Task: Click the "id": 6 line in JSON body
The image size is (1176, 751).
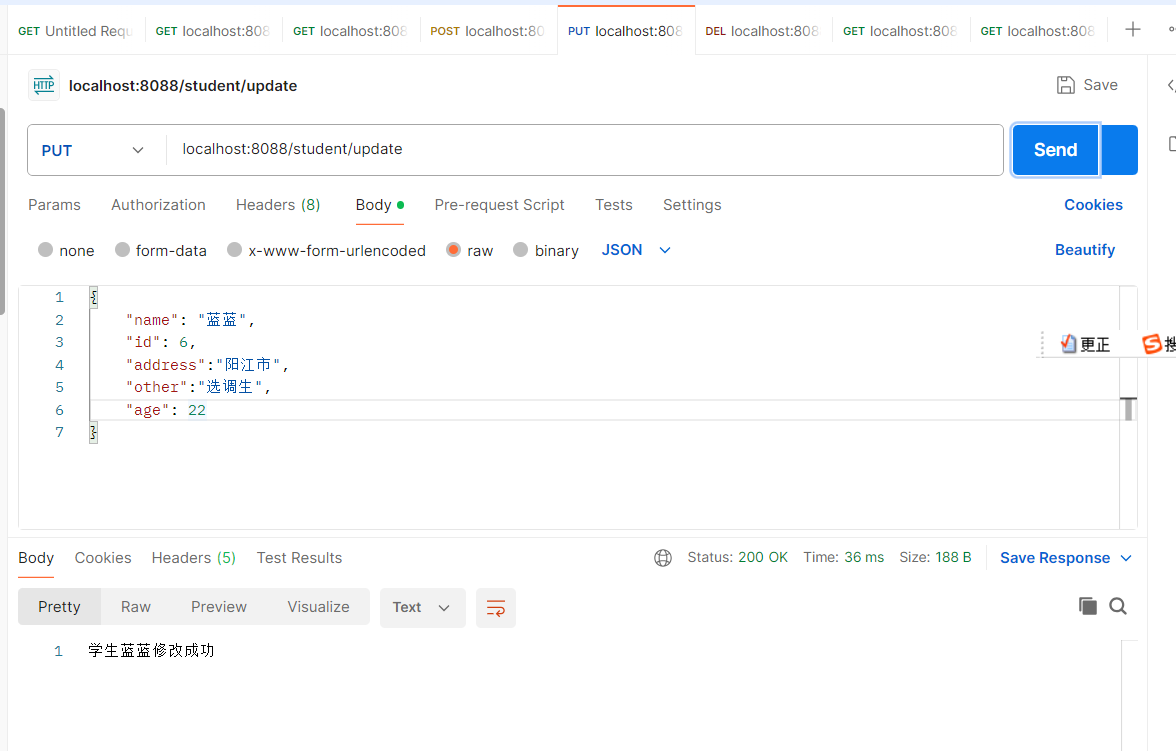Action: (x=161, y=342)
